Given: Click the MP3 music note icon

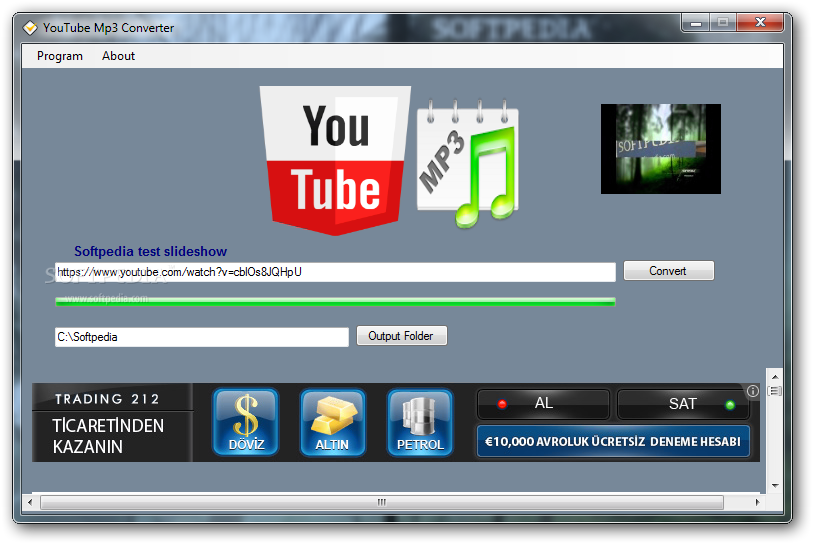Looking at the screenshot, I should [x=468, y=163].
